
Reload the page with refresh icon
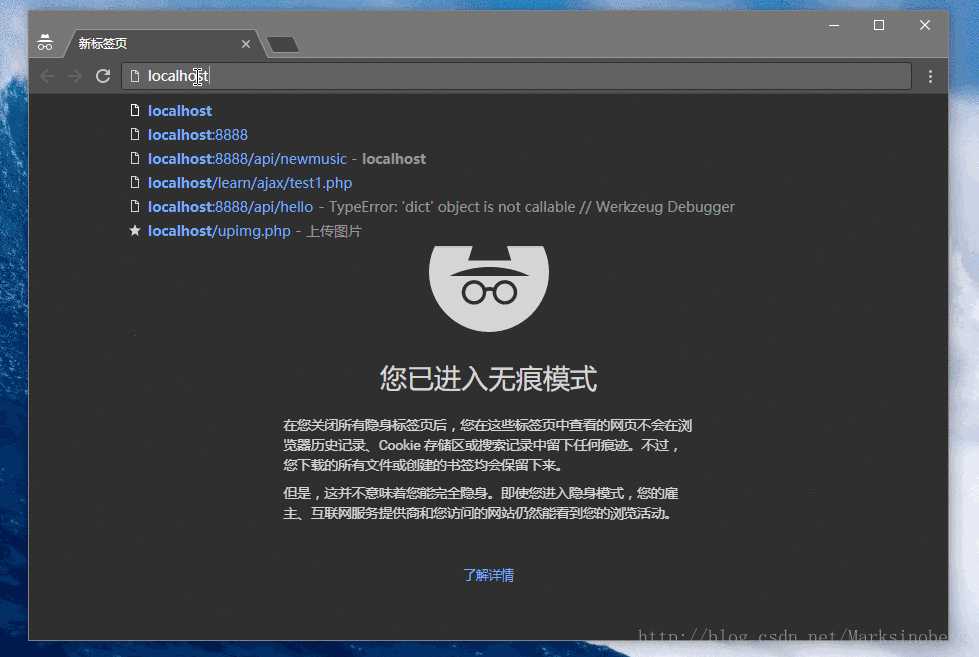pos(103,76)
